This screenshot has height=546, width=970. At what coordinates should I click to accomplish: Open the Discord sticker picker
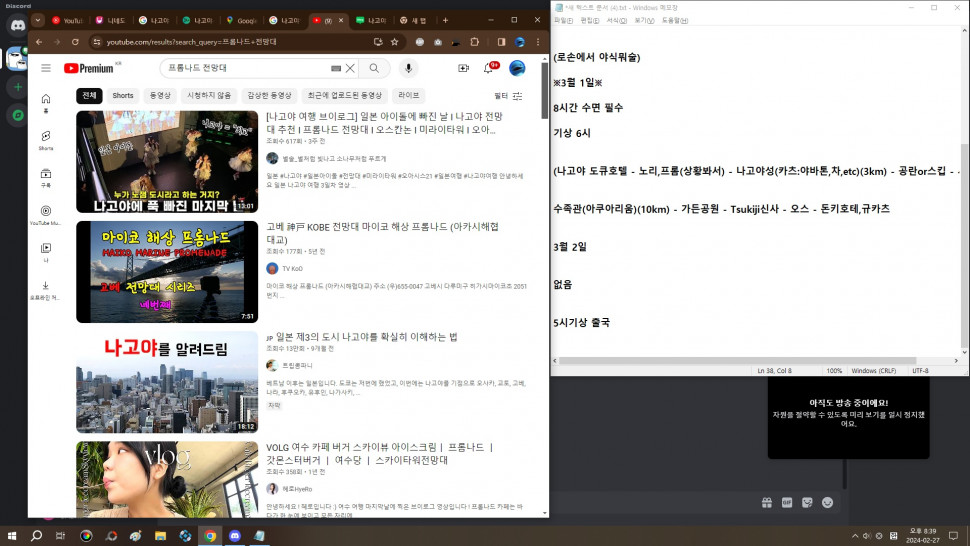click(807, 503)
